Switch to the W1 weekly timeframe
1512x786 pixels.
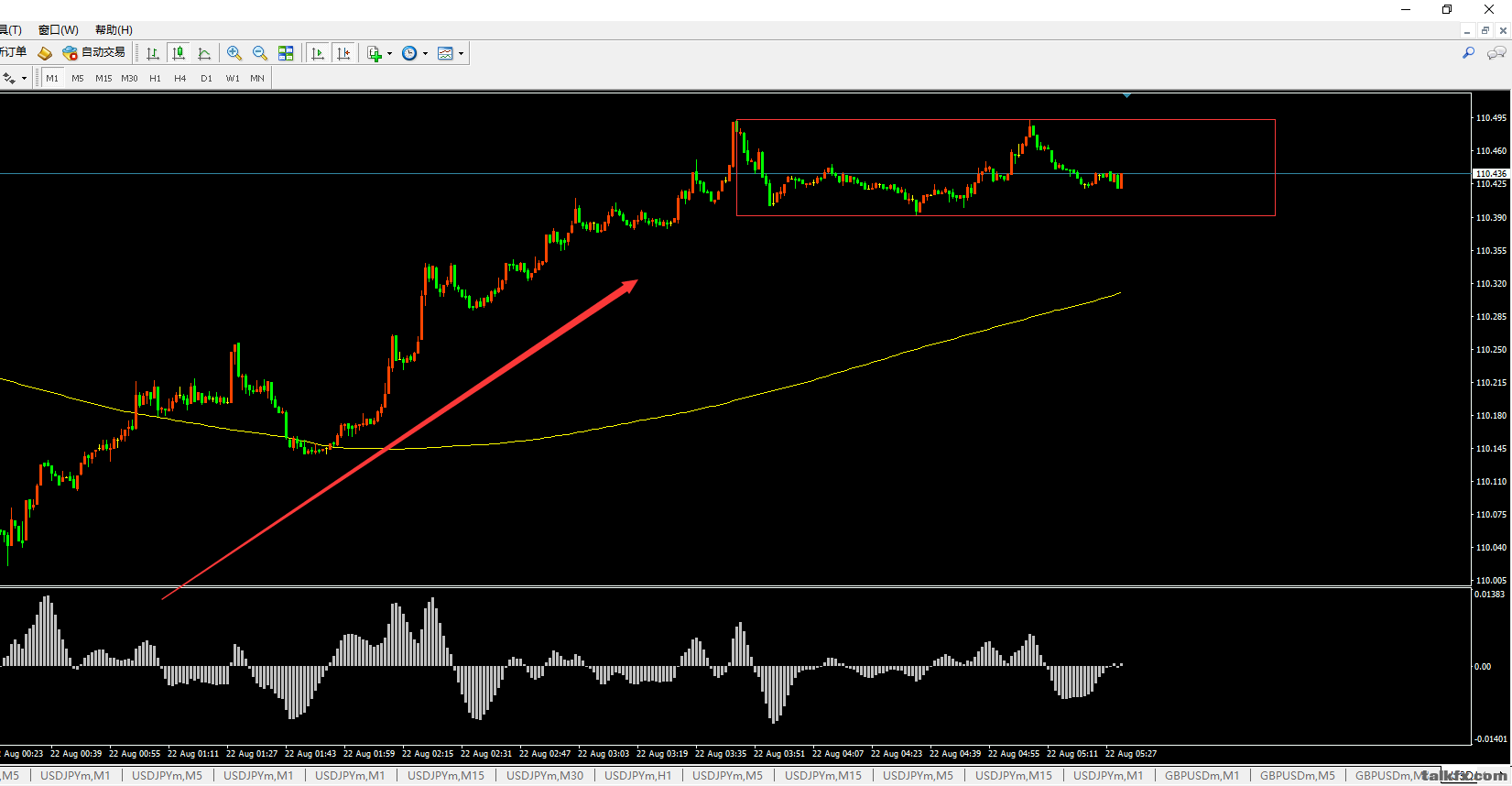(233, 78)
